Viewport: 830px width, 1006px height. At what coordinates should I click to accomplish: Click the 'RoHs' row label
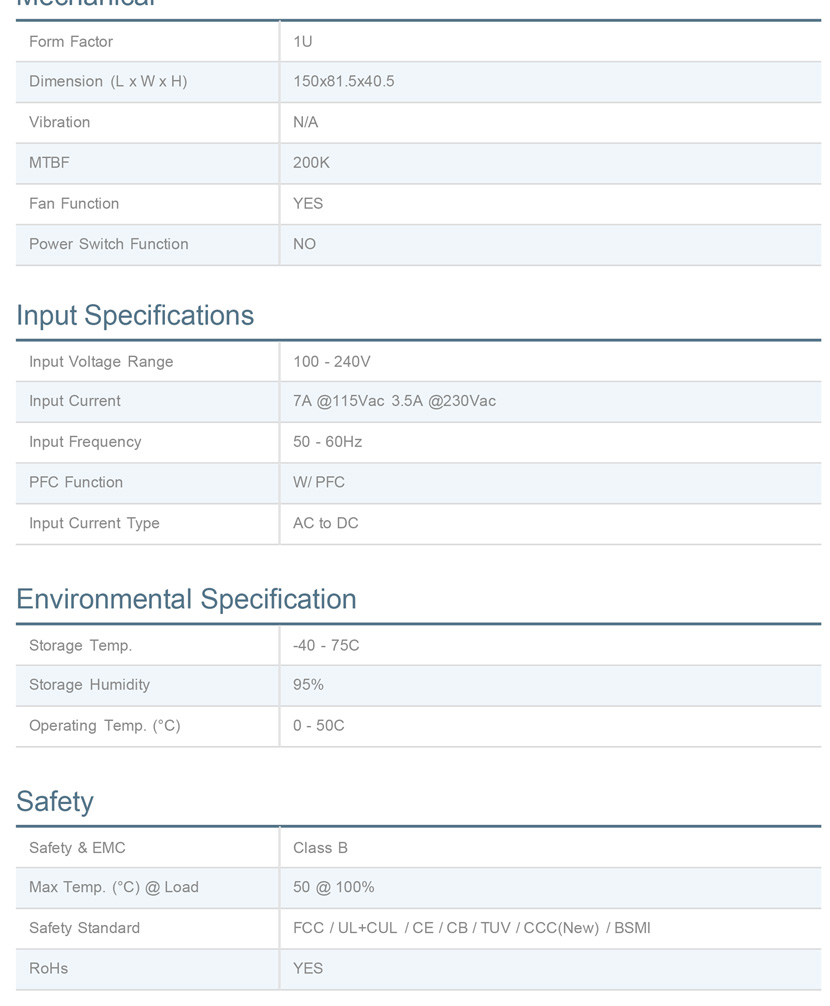[x=48, y=969]
